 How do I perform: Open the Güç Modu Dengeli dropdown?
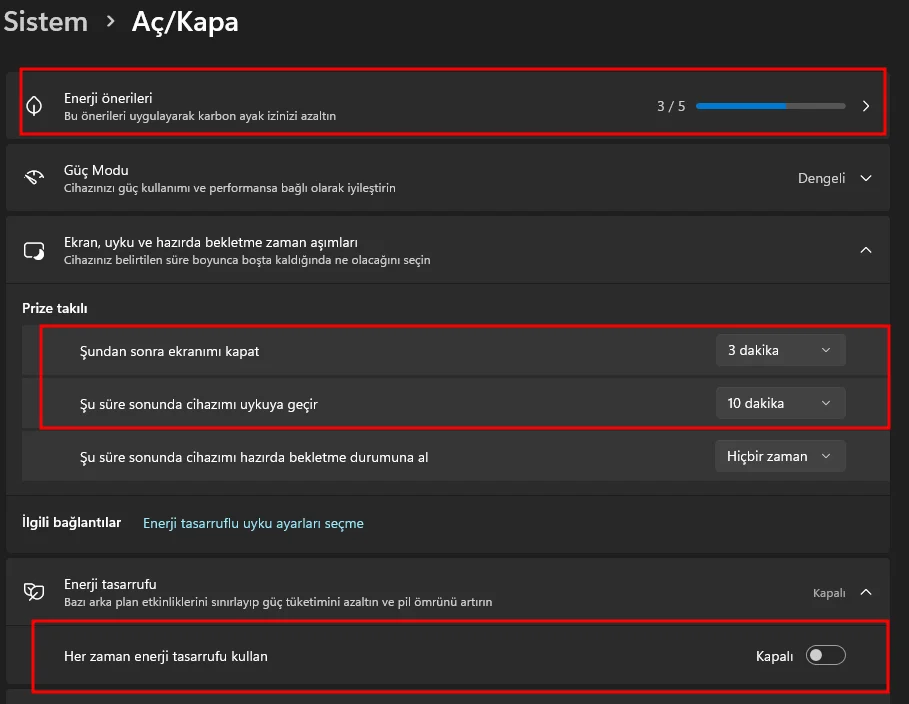click(834, 178)
